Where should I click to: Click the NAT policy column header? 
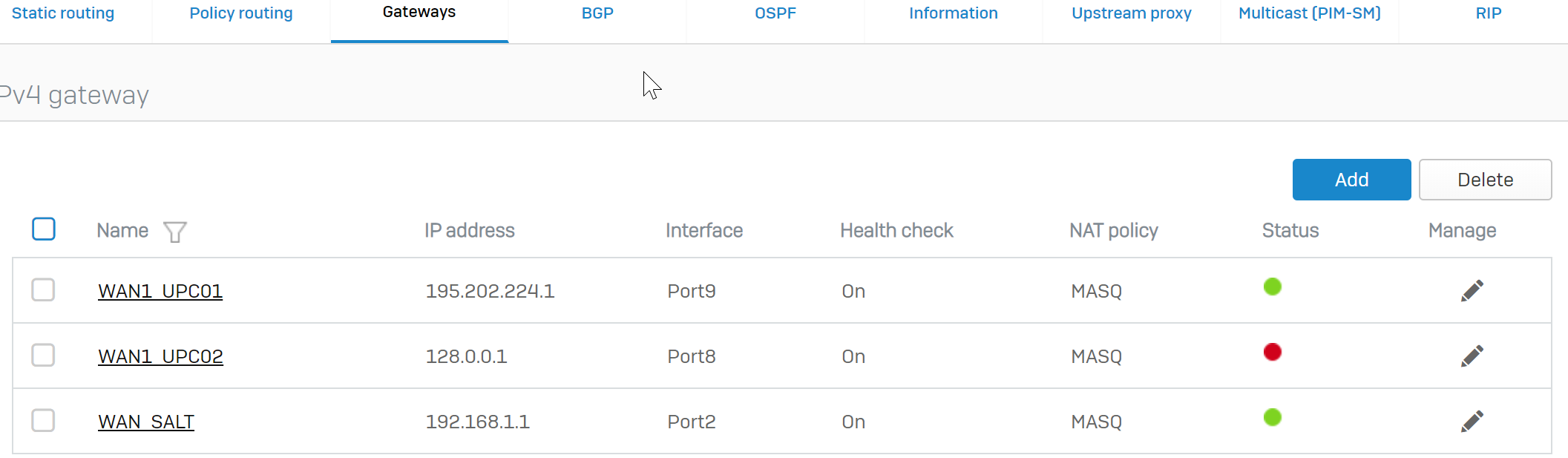pos(1114,231)
